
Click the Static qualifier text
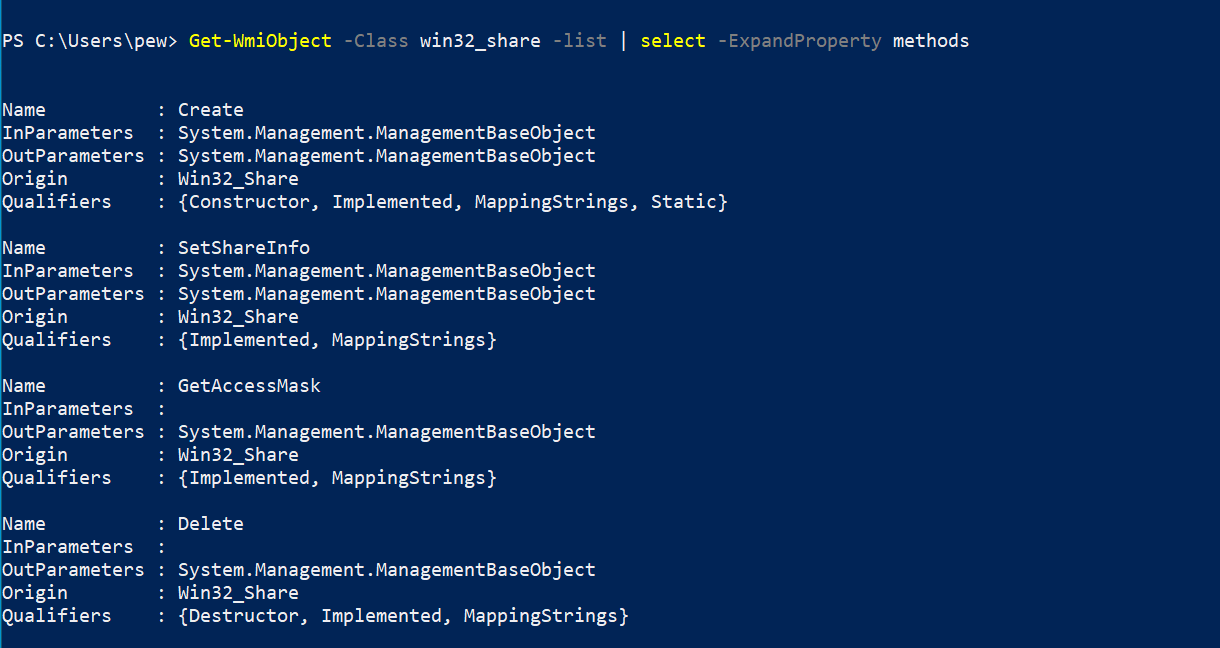click(x=684, y=202)
